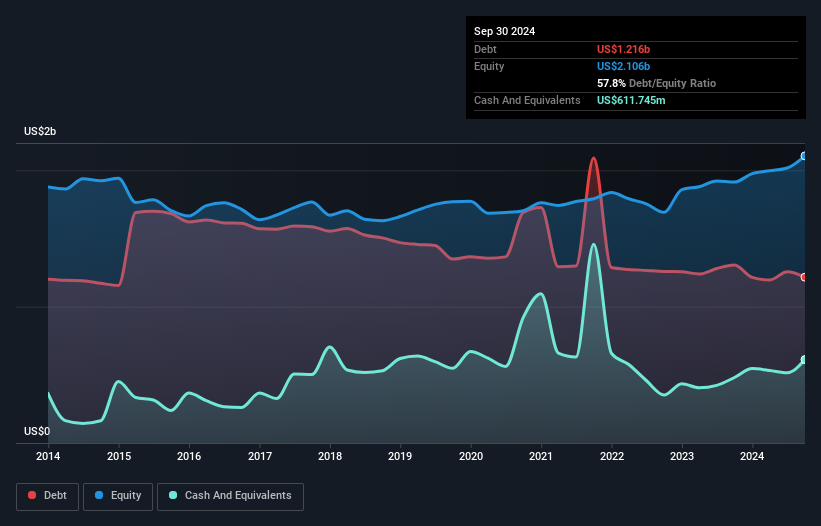Image resolution: width=821 pixels, height=526 pixels.
Task: Click the 2018 x-axis label
Action: coord(330,456)
